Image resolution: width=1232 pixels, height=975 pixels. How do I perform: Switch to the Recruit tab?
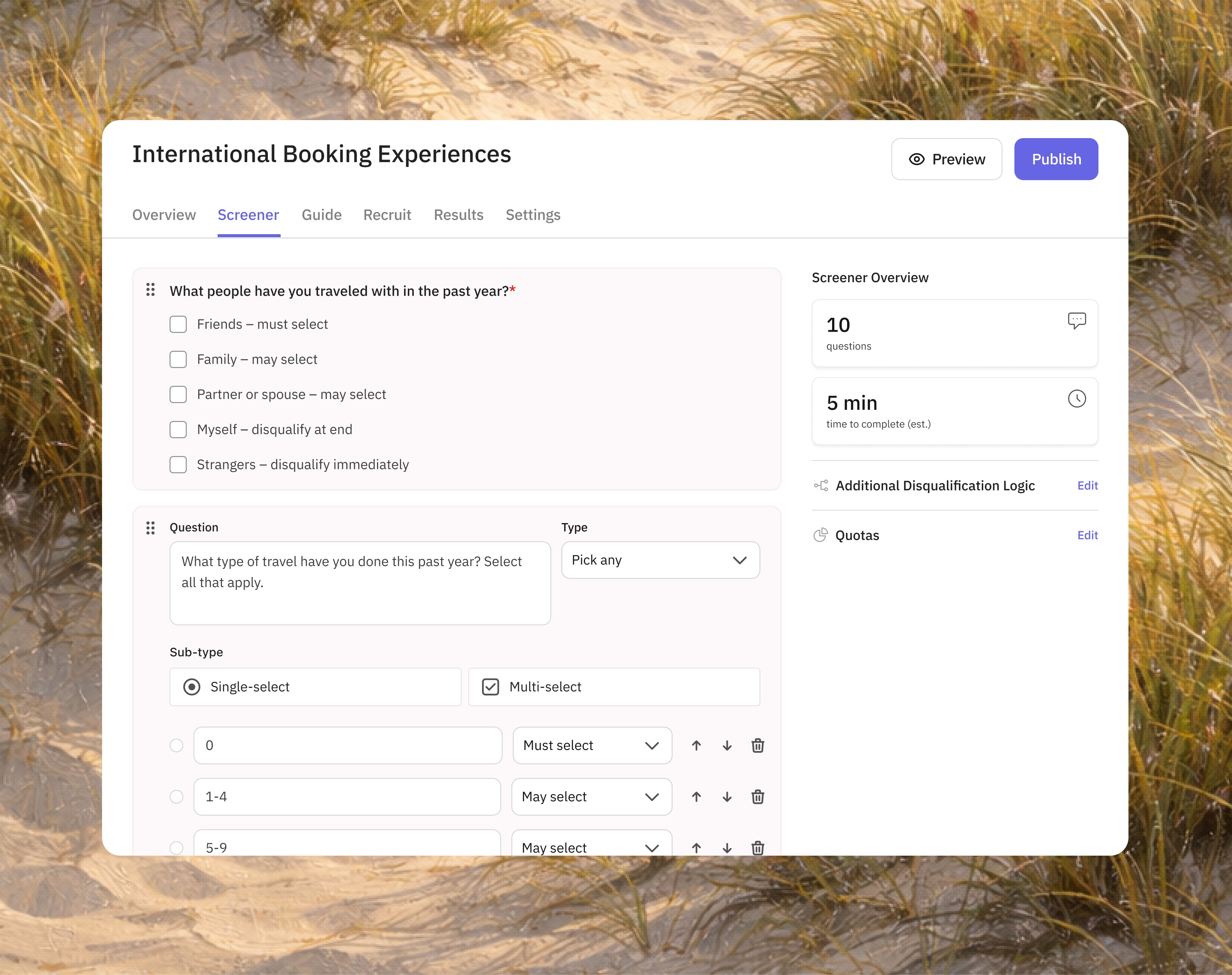[387, 215]
